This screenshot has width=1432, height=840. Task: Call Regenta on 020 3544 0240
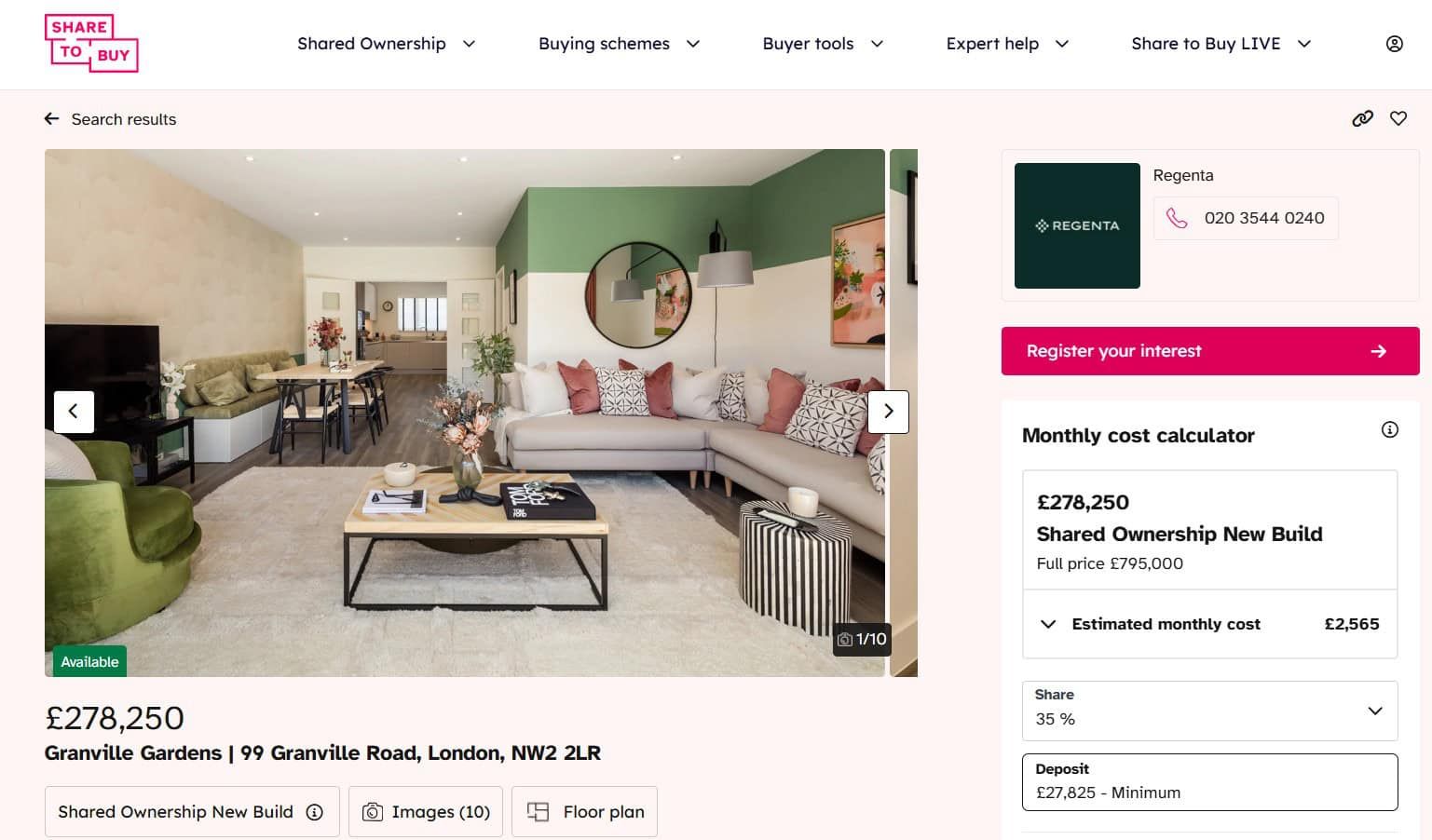tap(1246, 218)
